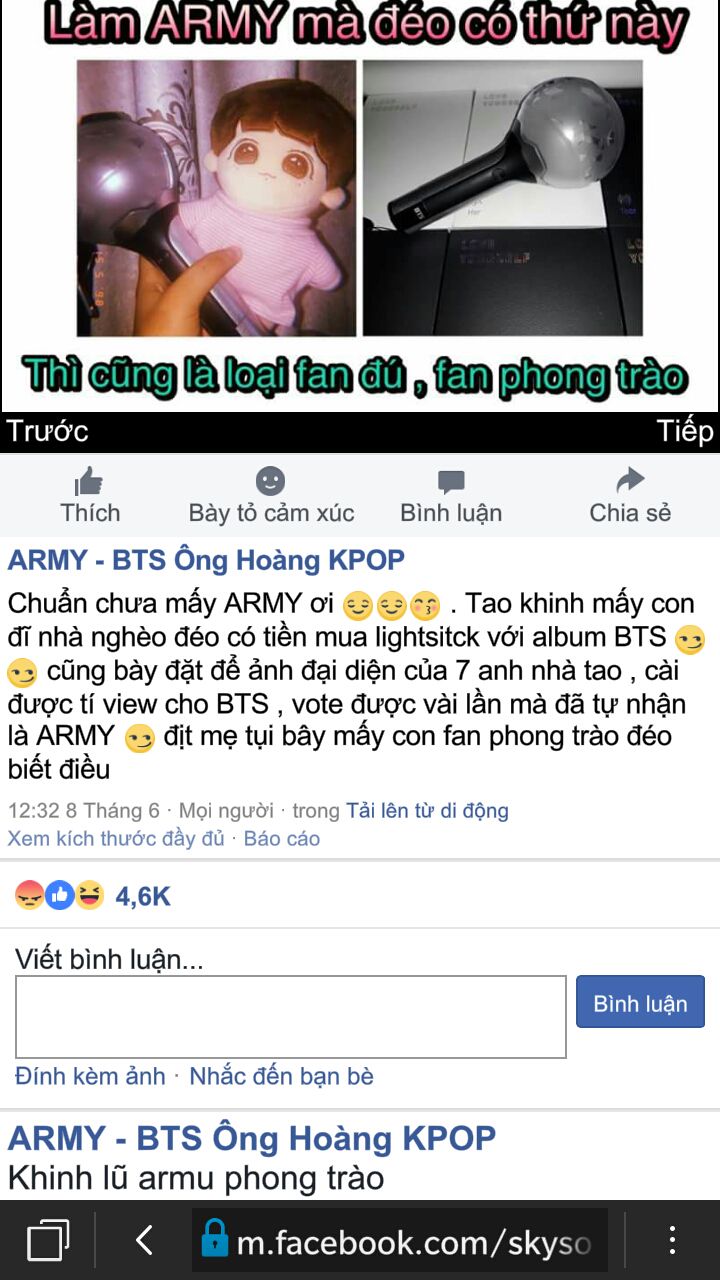Screen dimensions: 720x1280
Task: Focus the Viết bình luận text box
Action: [291, 1017]
